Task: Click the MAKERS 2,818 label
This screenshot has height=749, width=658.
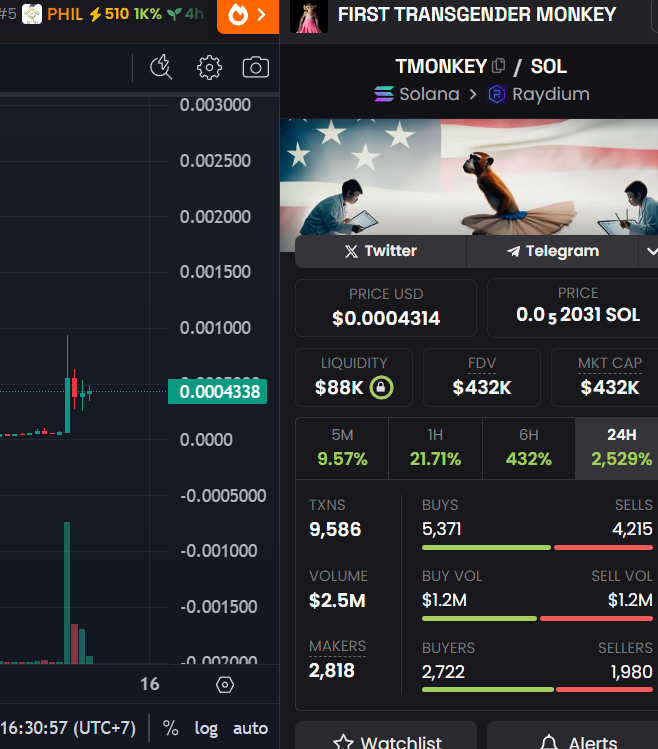Action: pyautogui.click(x=337, y=659)
